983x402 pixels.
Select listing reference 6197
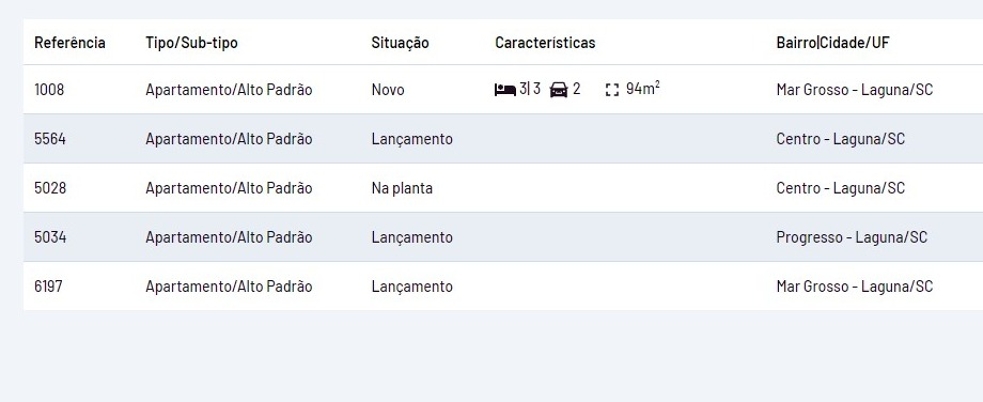click(x=49, y=287)
